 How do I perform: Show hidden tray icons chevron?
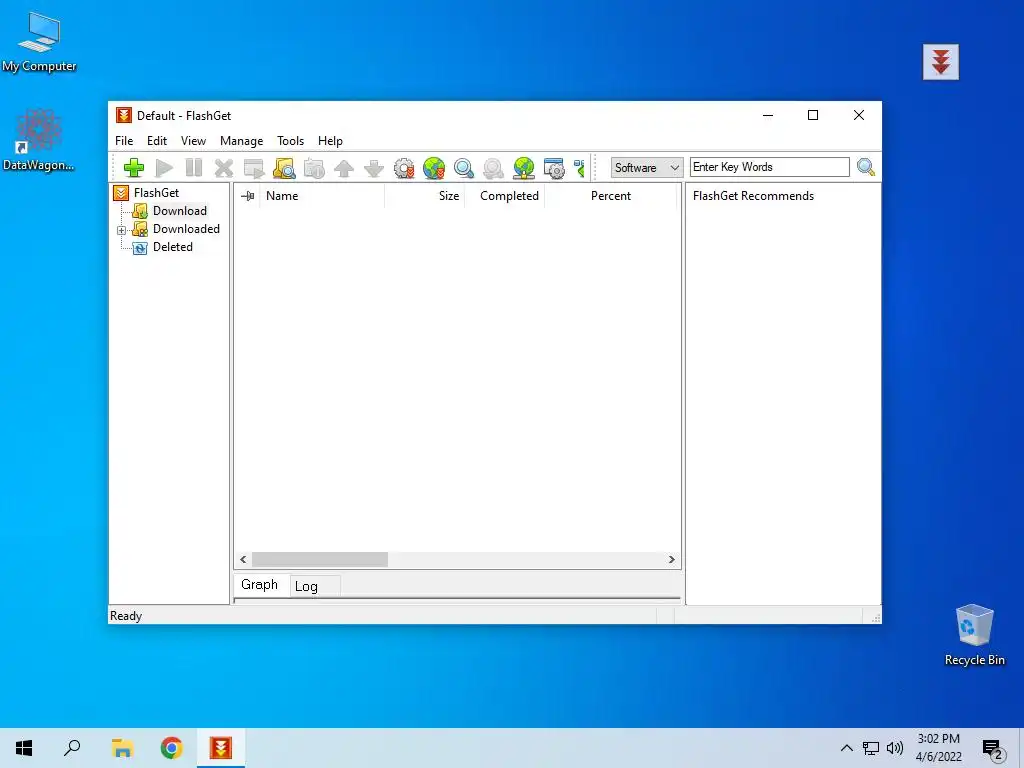(x=846, y=748)
